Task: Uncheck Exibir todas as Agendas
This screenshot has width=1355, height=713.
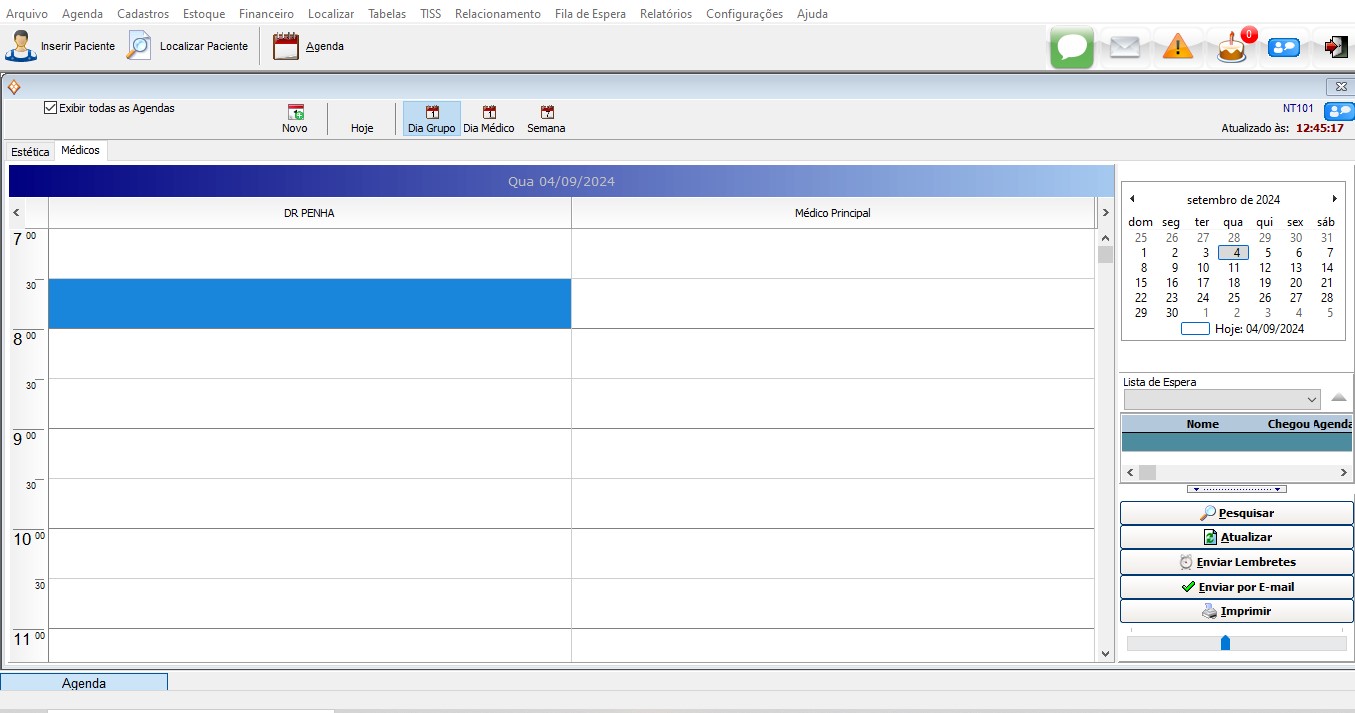Action: 51,108
